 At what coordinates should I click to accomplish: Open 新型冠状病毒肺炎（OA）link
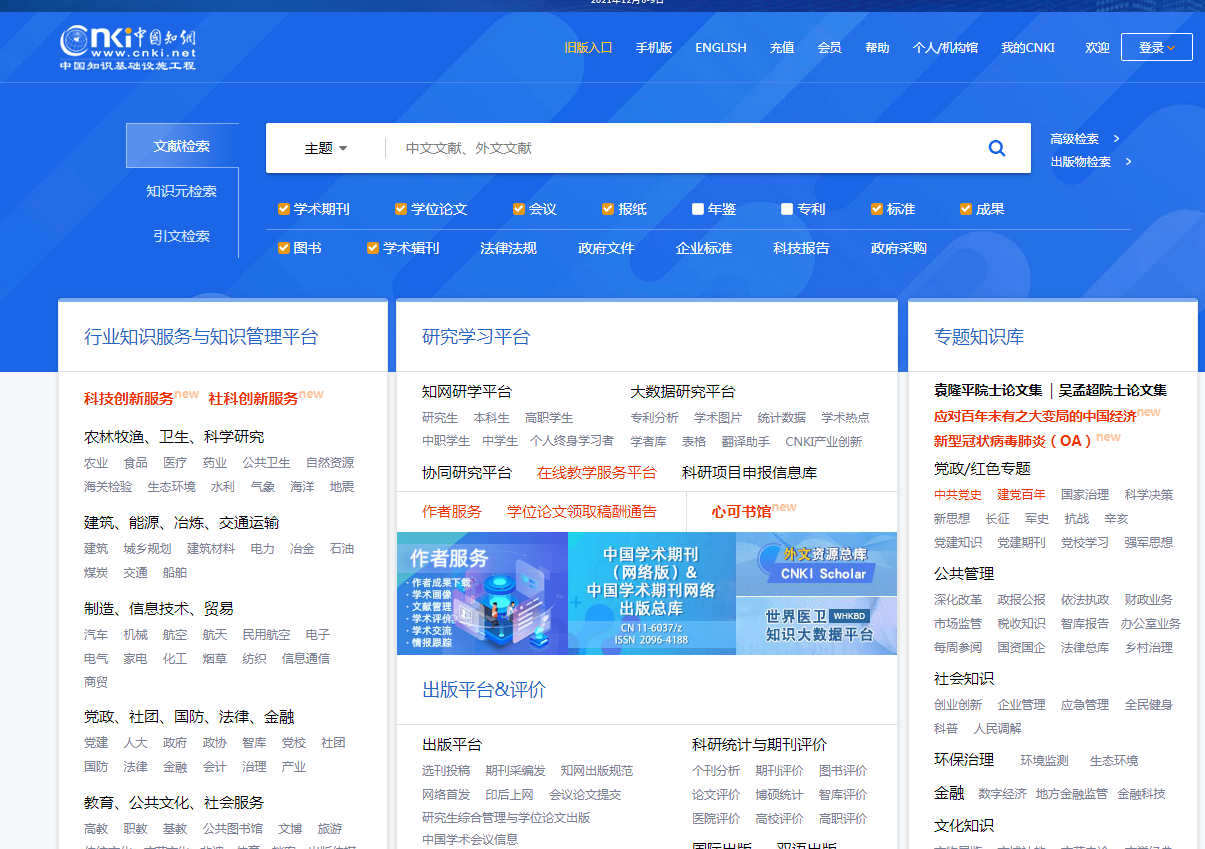click(1014, 440)
